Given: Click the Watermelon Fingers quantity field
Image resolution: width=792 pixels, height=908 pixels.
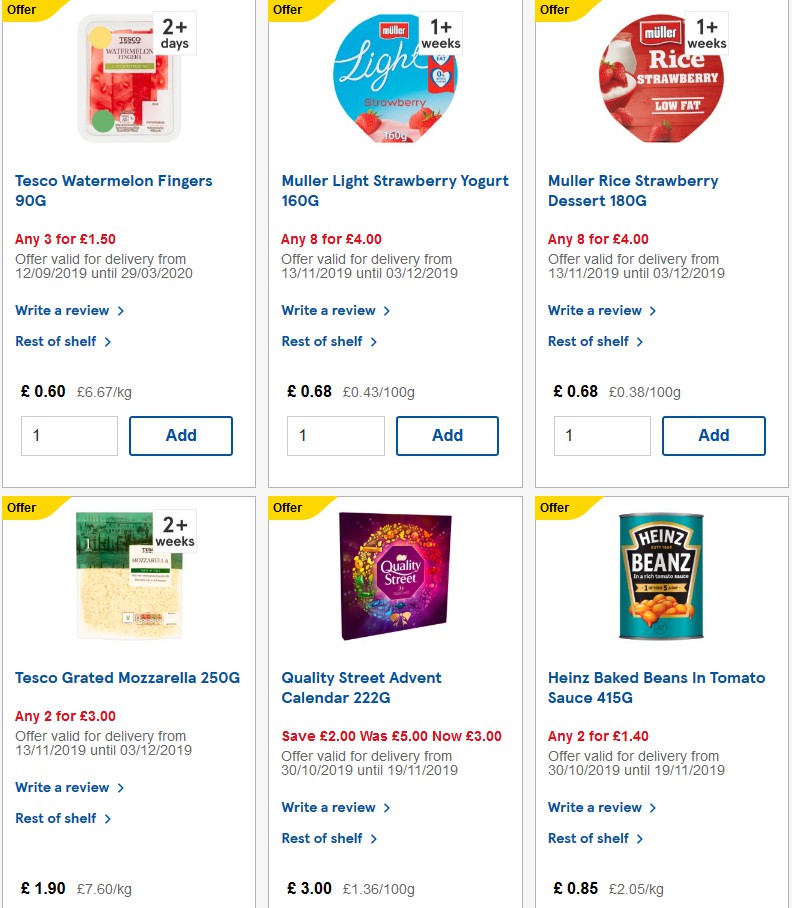Looking at the screenshot, I should (69, 435).
